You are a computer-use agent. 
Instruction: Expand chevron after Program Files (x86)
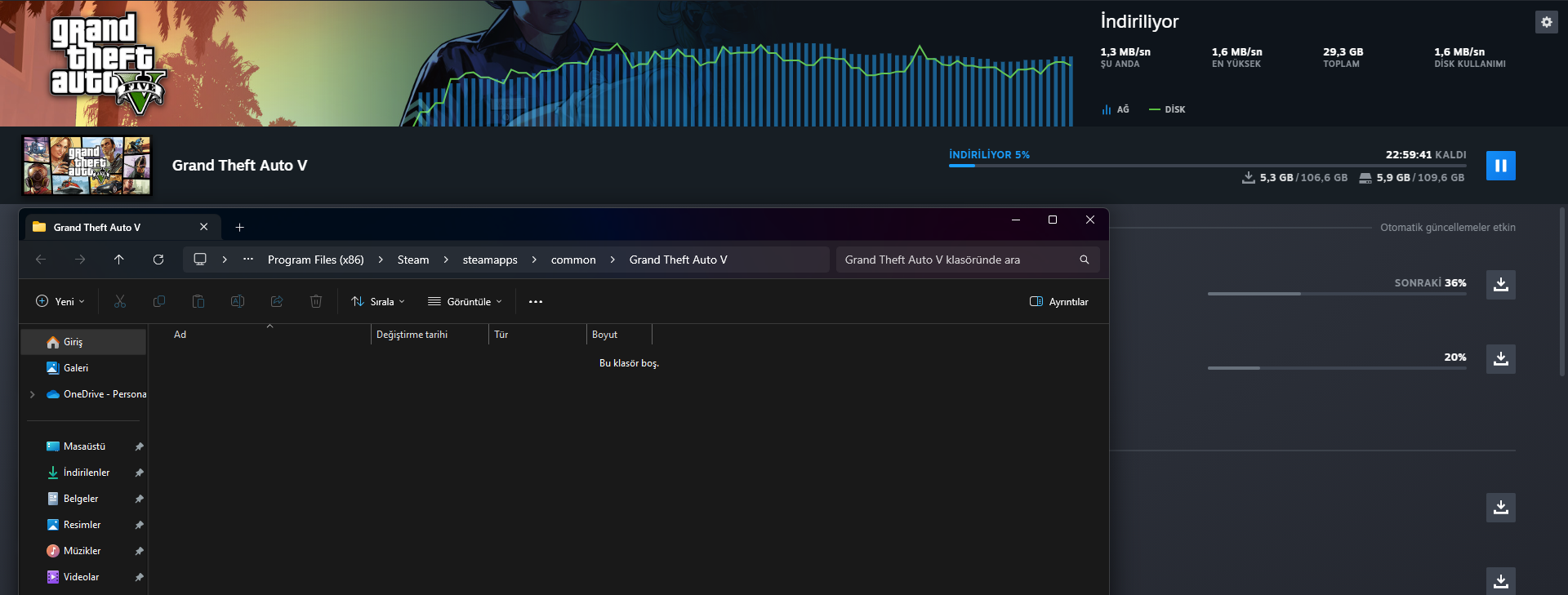pos(381,260)
